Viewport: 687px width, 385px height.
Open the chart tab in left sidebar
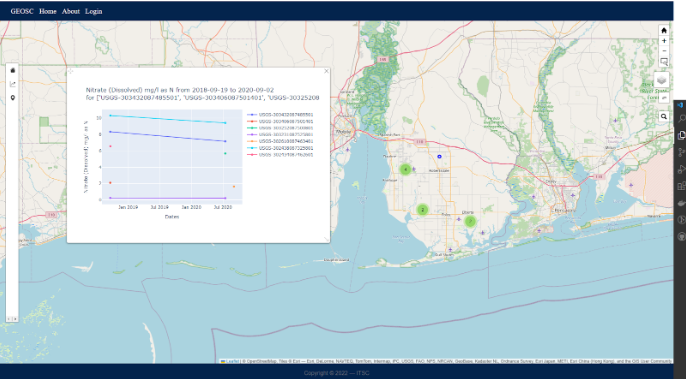(13, 84)
